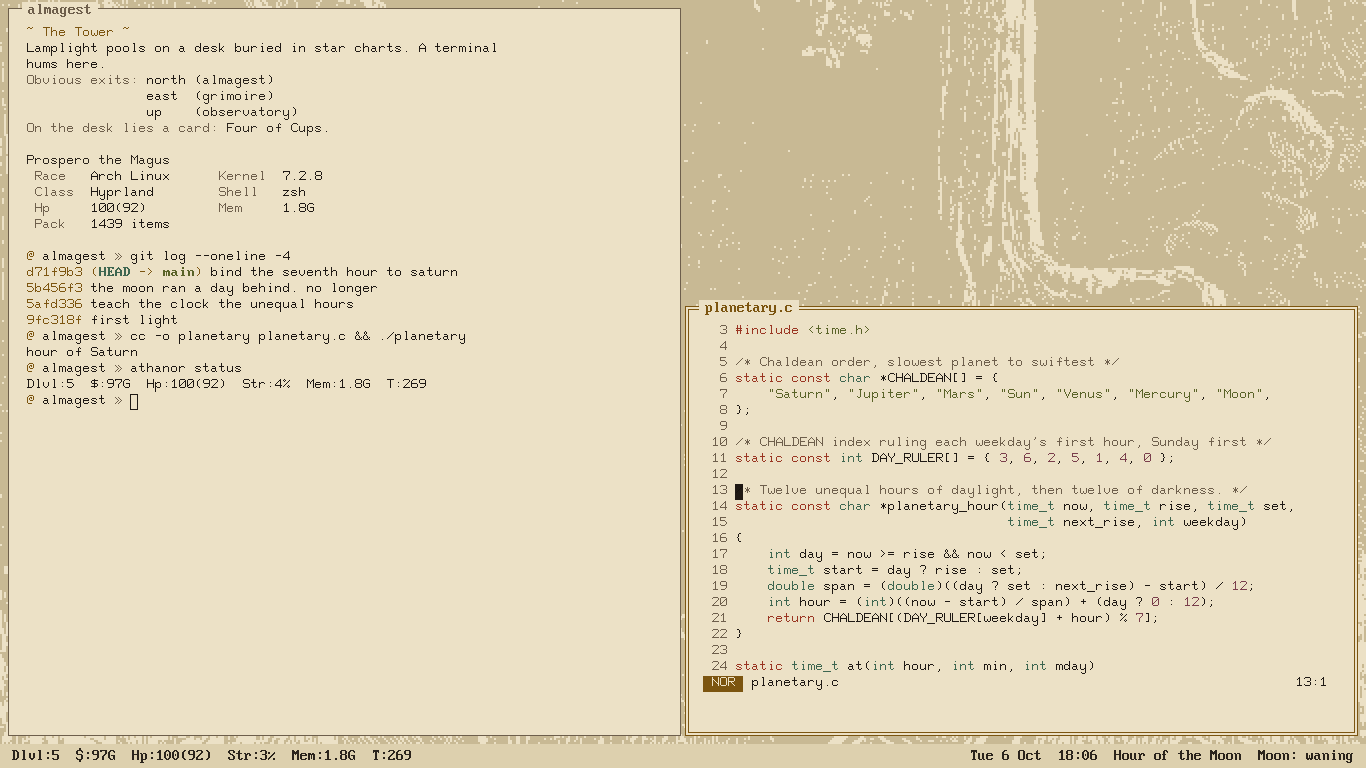Click 'up (observatory)' exit in terminal
The width and height of the screenshot is (1366, 768).
pyautogui.click(x=222, y=112)
